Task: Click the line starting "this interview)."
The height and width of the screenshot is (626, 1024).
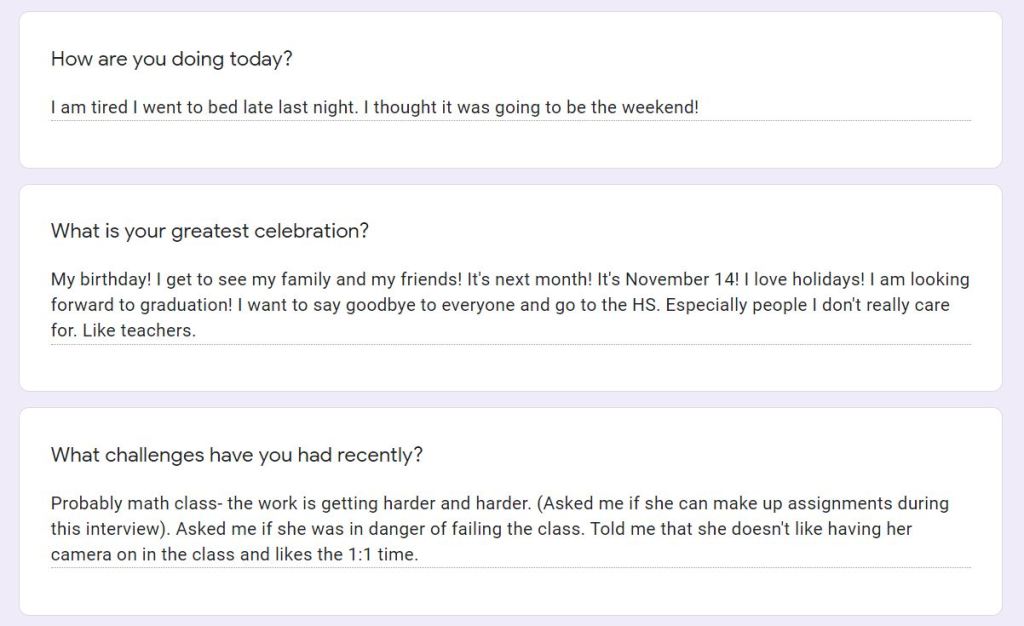Action: [x=480, y=528]
